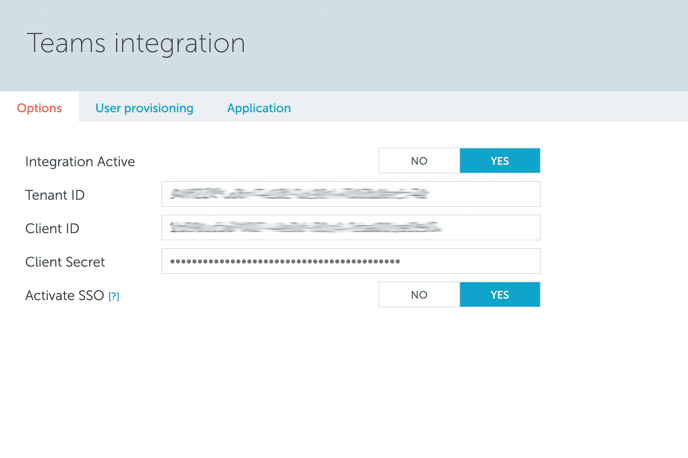Screen dimensions: 688x458
Task: Click the Client ID label
Action: click(x=52, y=229)
